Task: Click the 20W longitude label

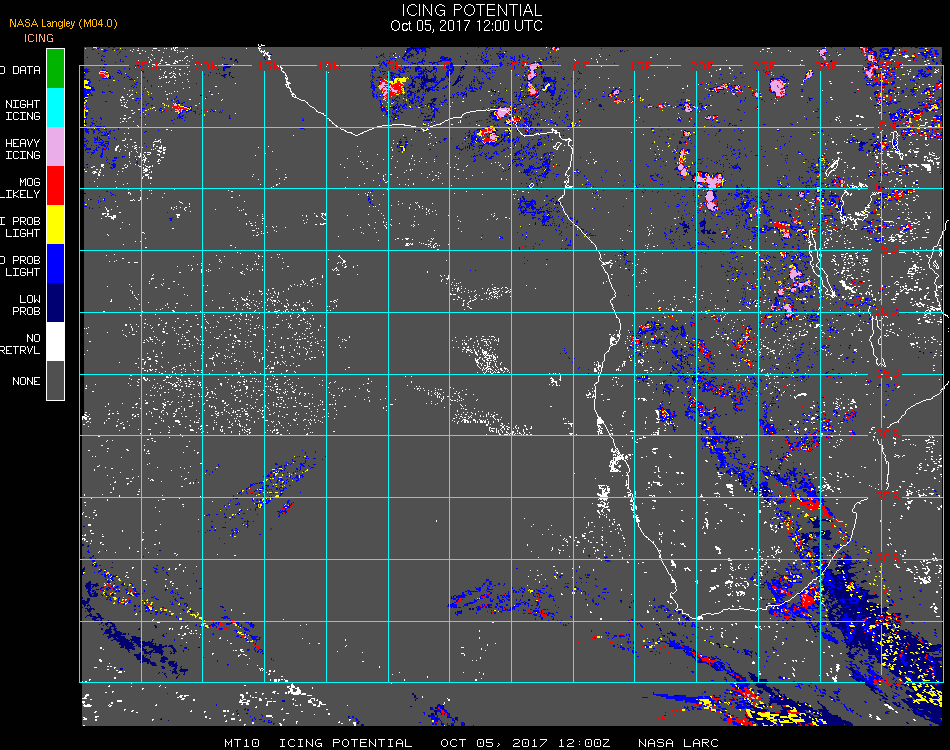Action: (207, 65)
